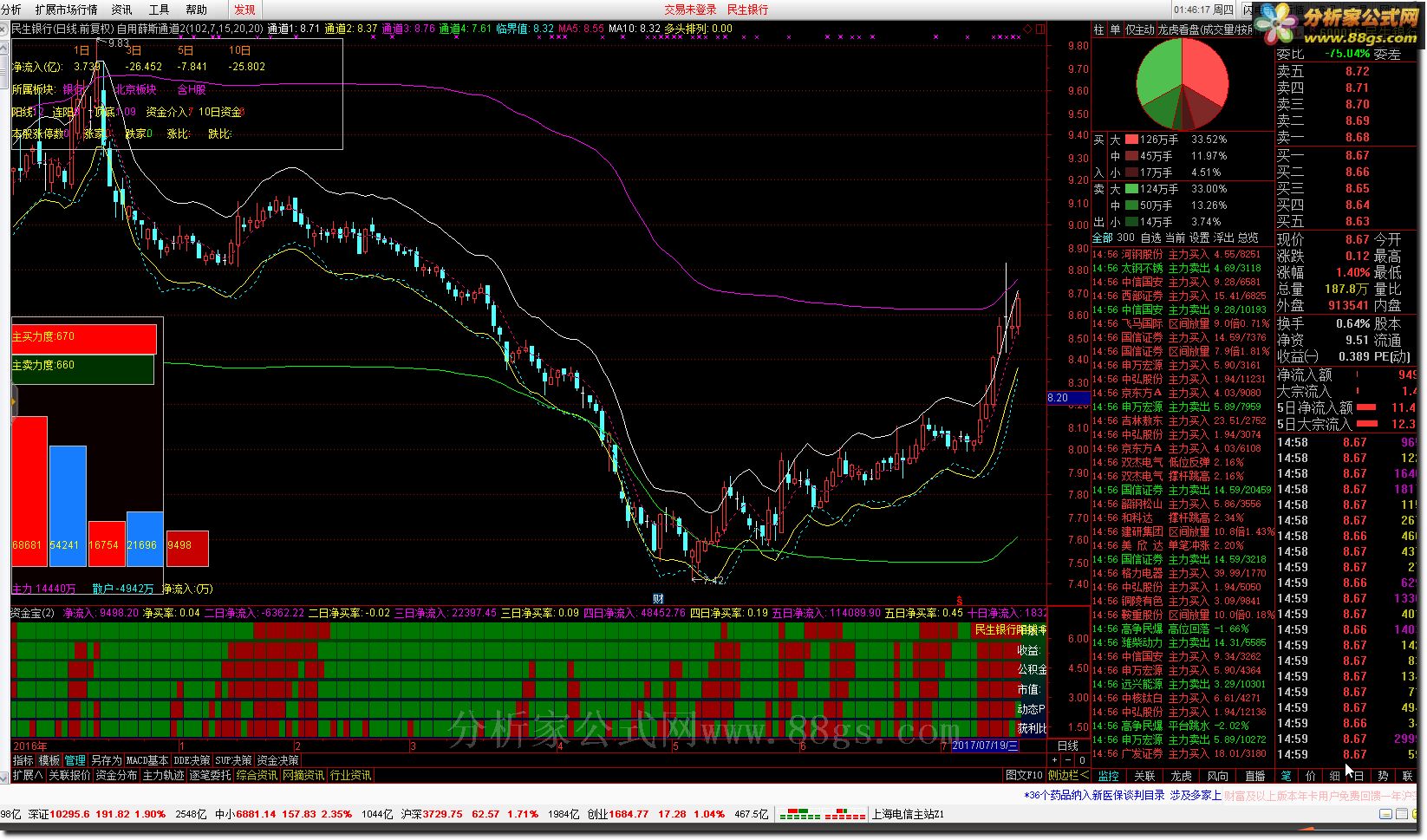The height and width of the screenshot is (840, 1427).
Task: Select the 细 detail tab
Action: click(x=1334, y=776)
